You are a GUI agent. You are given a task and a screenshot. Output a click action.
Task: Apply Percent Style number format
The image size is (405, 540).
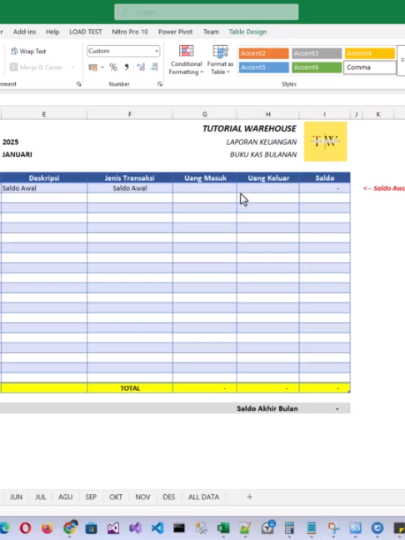(113, 67)
